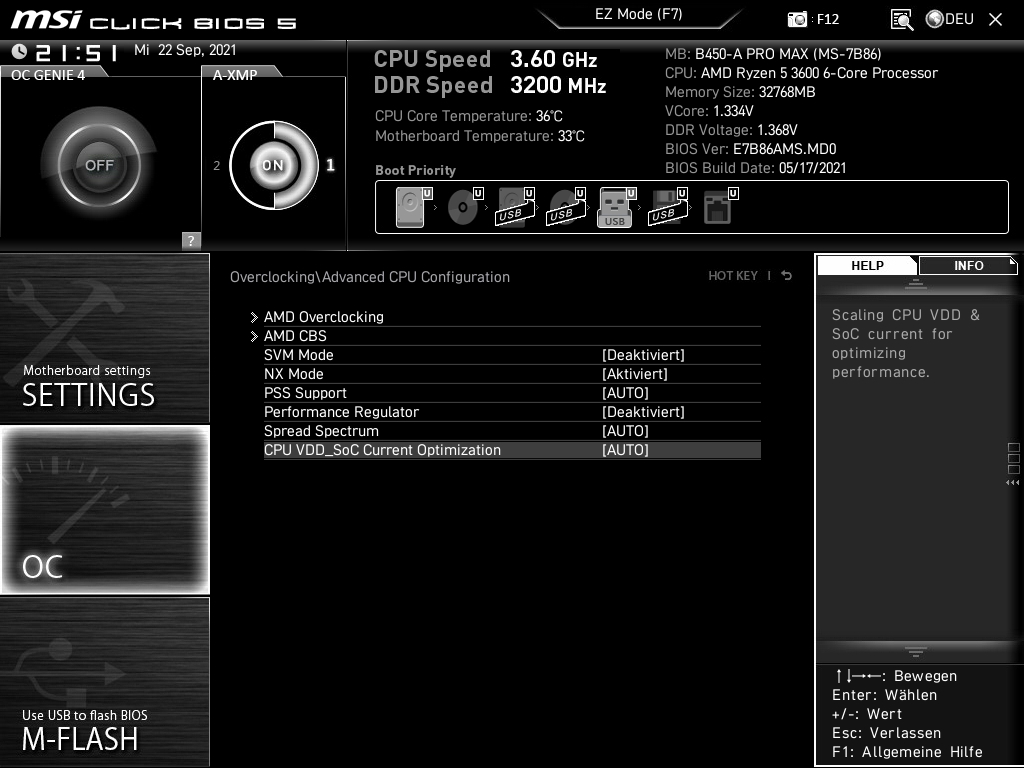Select the HELP tab
This screenshot has width=1024, height=768.
[867, 265]
